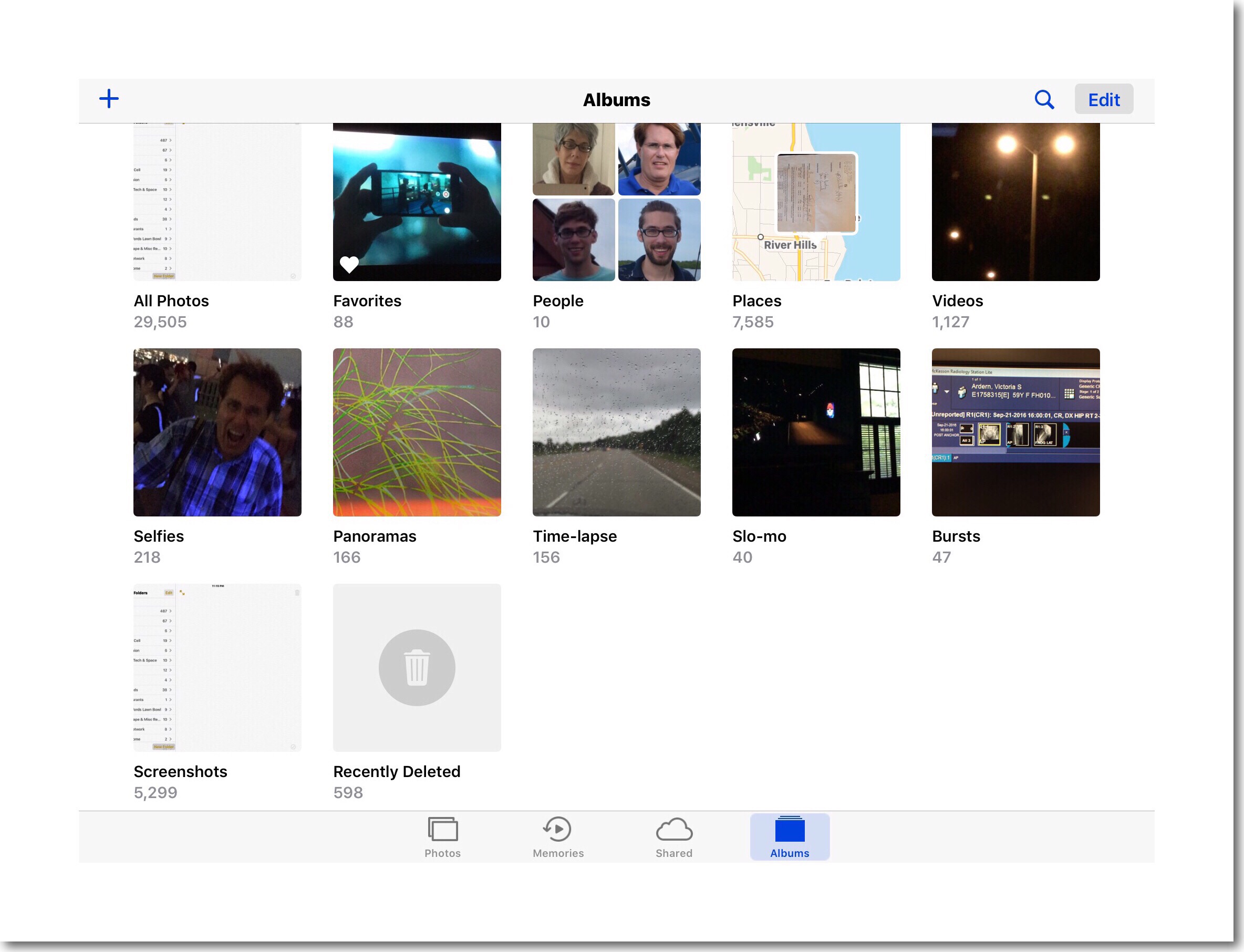Viewport: 1244px width, 952px height.
Task: Open the Slo-mo album thumbnail
Action: click(x=816, y=432)
